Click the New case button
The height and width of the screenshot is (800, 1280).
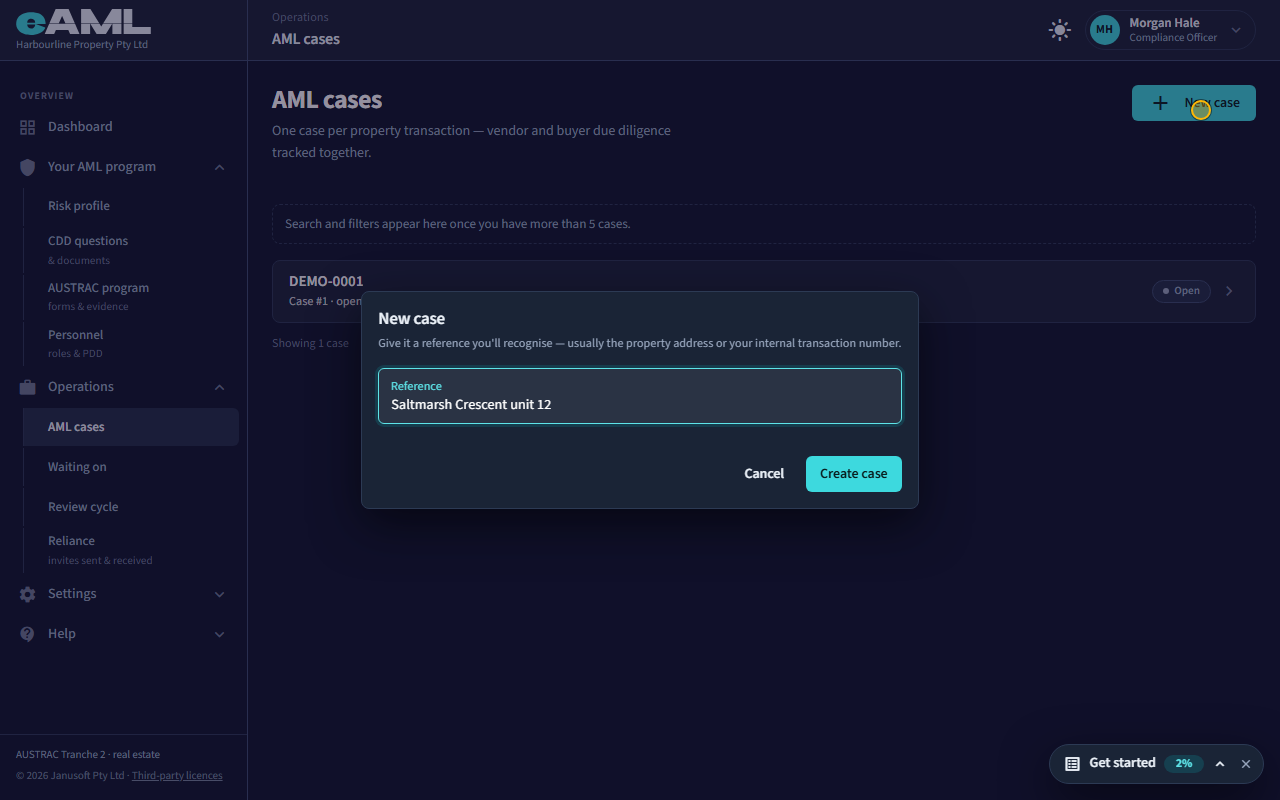tap(1194, 103)
